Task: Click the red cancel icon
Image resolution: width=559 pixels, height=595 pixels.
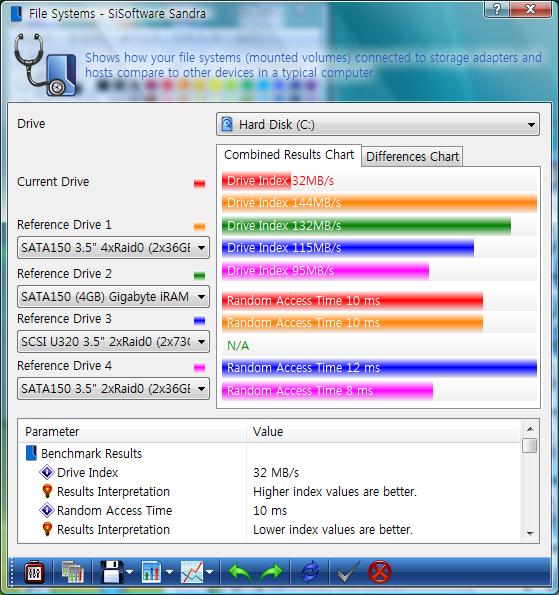Action: [379, 572]
